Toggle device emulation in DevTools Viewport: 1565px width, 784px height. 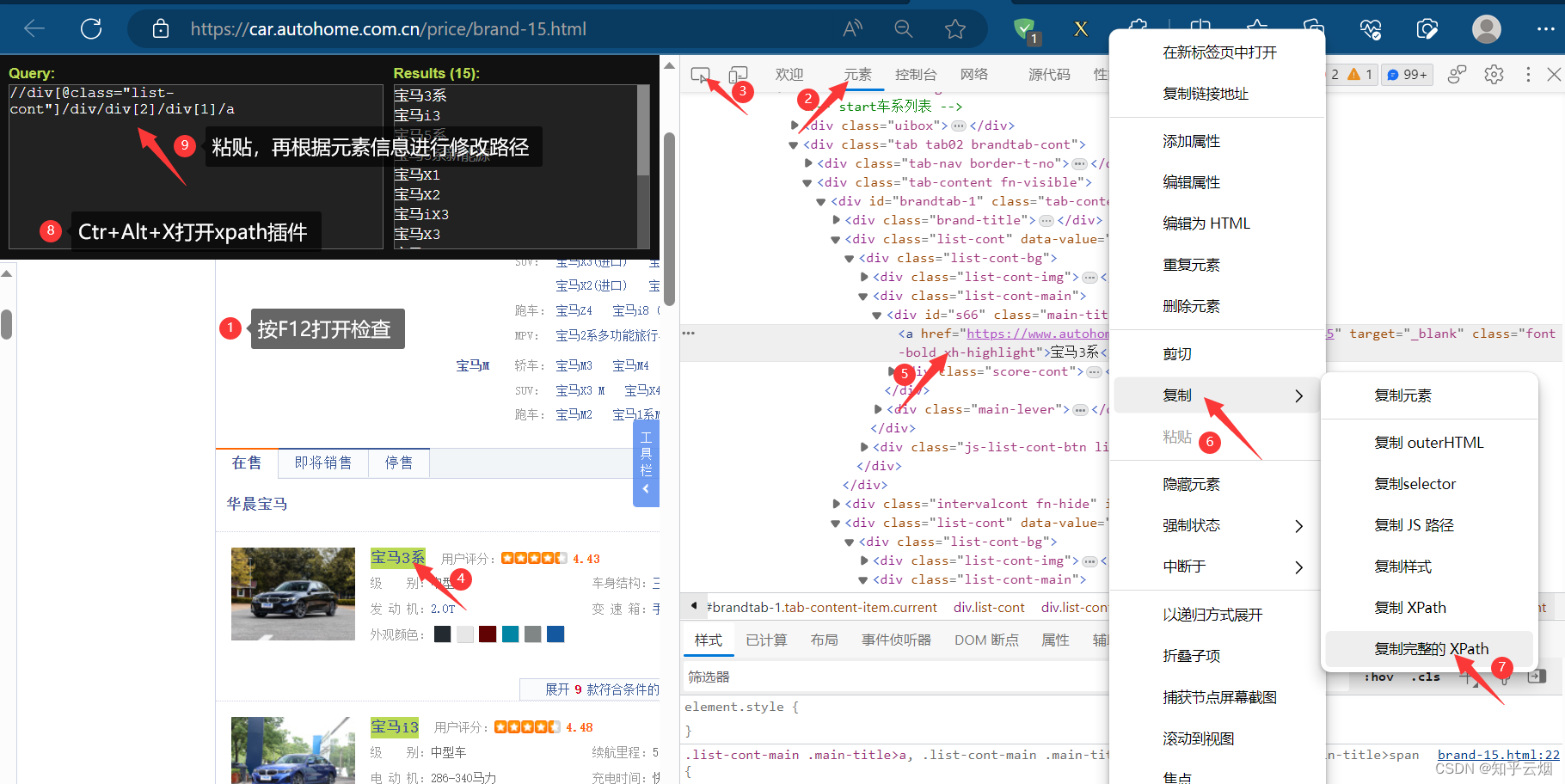click(739, 75)
